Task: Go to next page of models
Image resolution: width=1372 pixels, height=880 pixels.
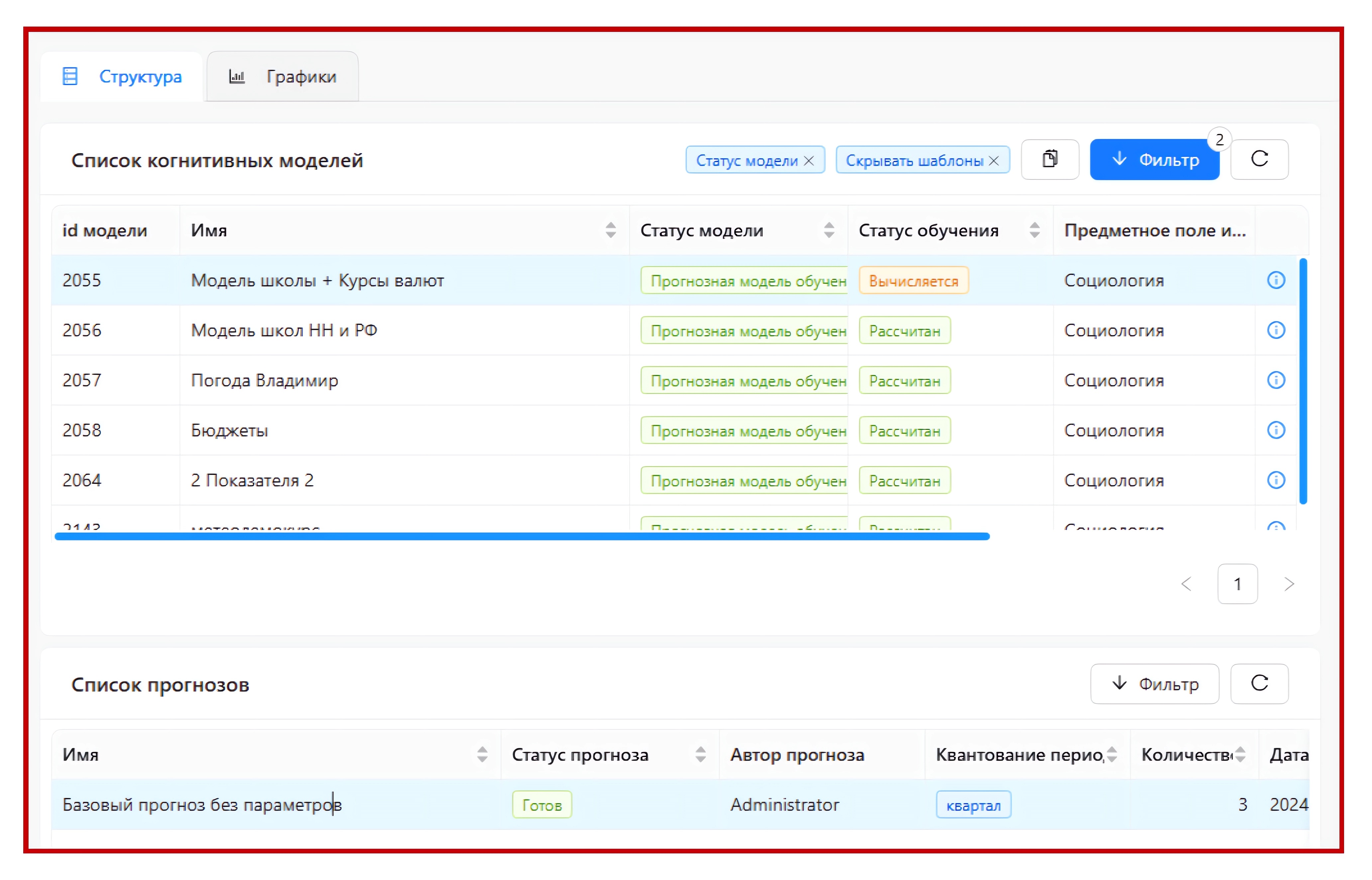Action: (x=1289, y=584)
